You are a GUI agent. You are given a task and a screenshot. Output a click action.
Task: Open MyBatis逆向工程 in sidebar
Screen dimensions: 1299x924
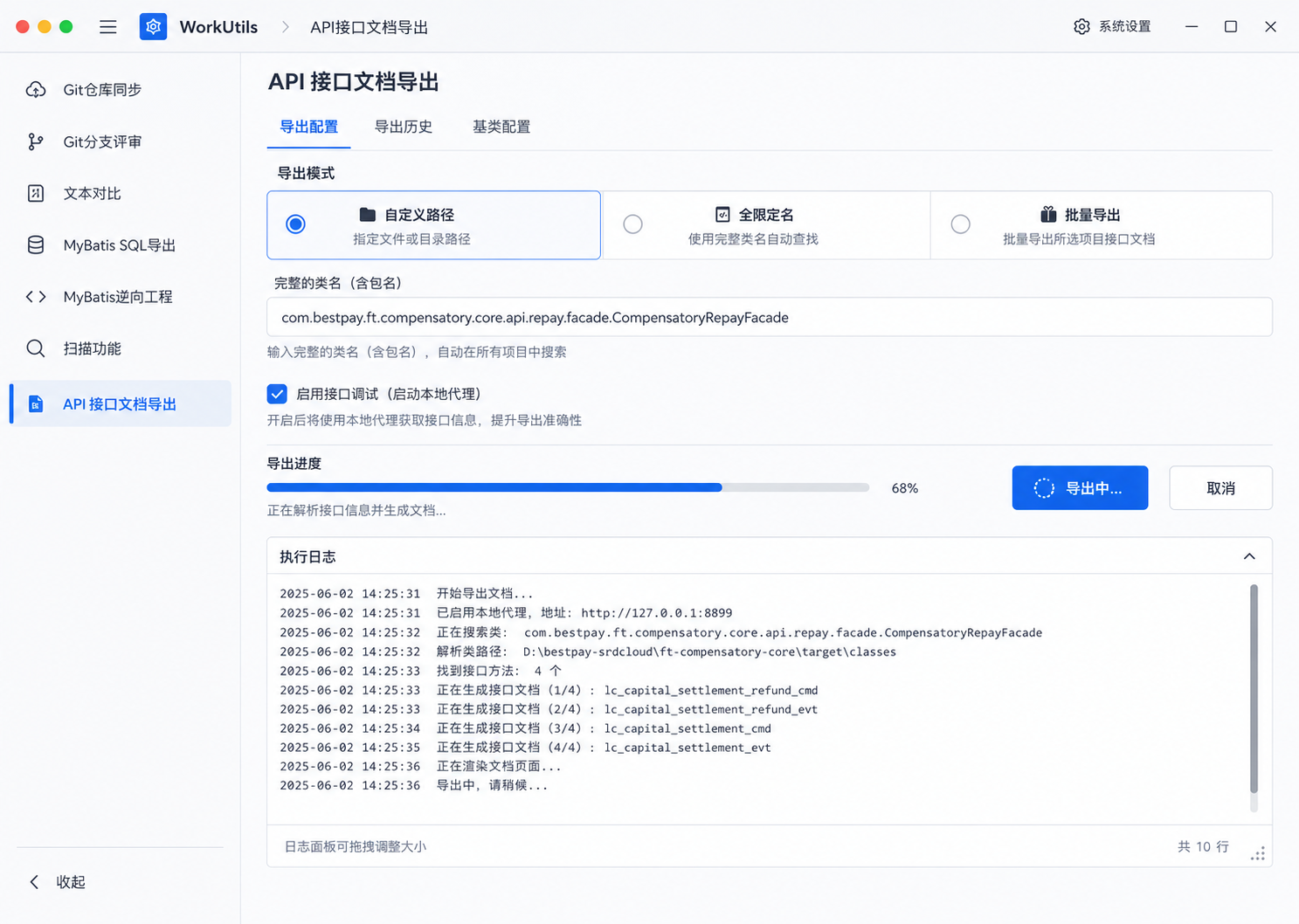click(121, 297)
